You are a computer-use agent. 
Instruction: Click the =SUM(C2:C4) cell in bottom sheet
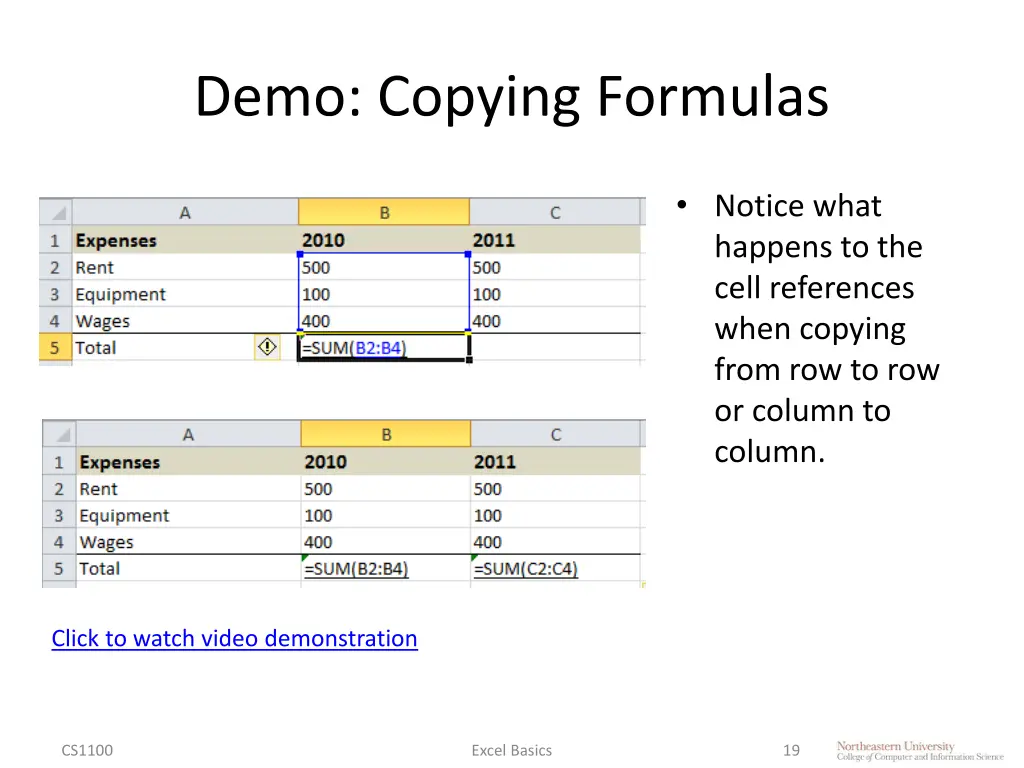coord(554,569)
